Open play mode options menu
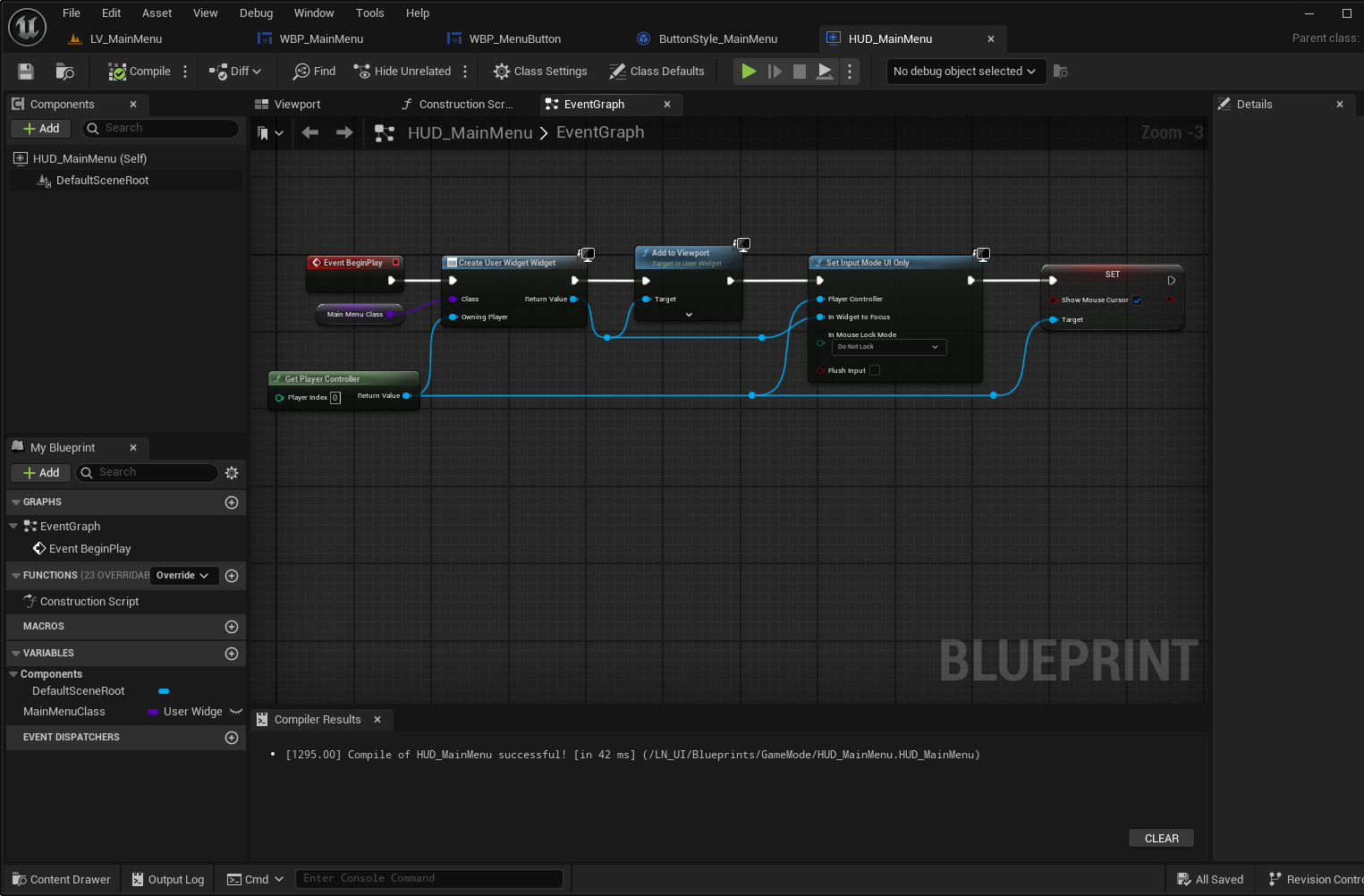Viewport: 1364px width, 896px height. pos(850,72)
